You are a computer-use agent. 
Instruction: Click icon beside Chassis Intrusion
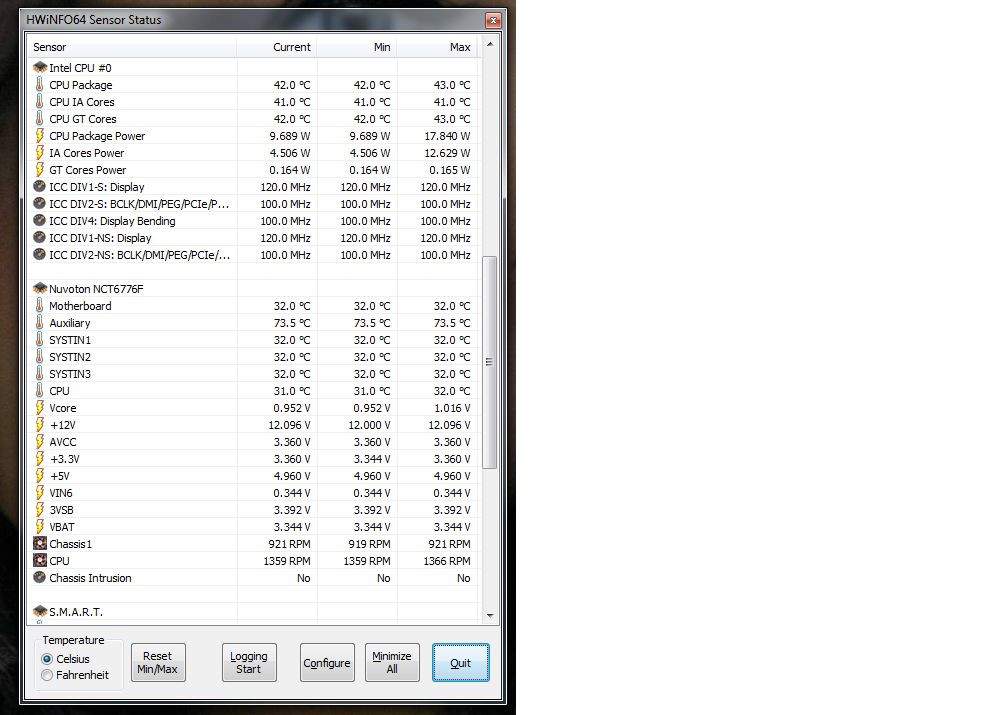[39, 577]
